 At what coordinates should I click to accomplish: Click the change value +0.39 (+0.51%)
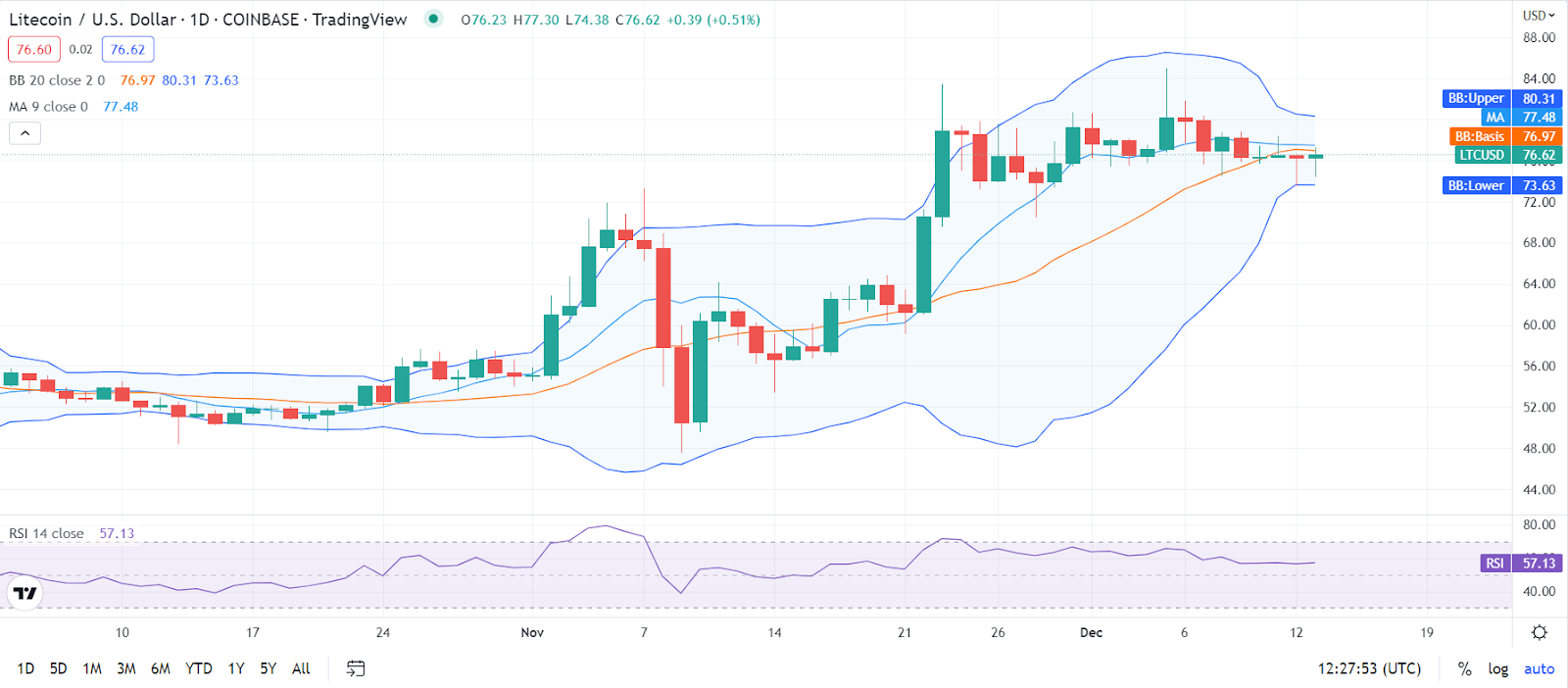(713, 20)
